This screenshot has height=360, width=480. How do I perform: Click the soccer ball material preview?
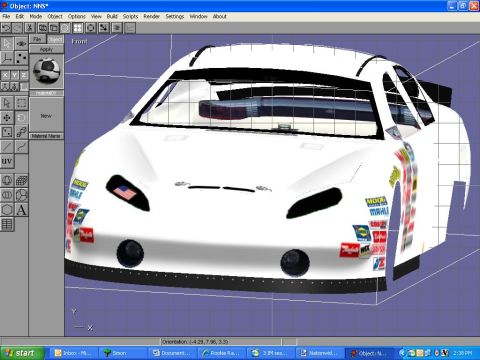47,71
